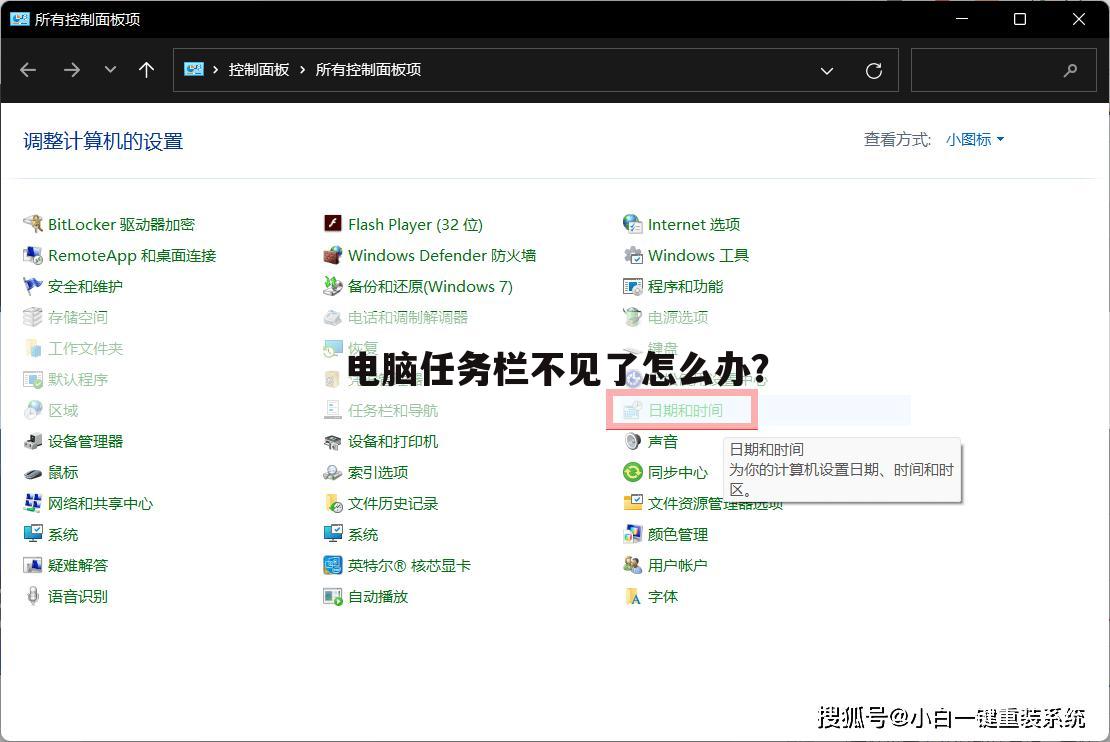
Task: Open the 鼠标 (Mouse) settings
Action: pyautogui.click(x=63, y=472)
